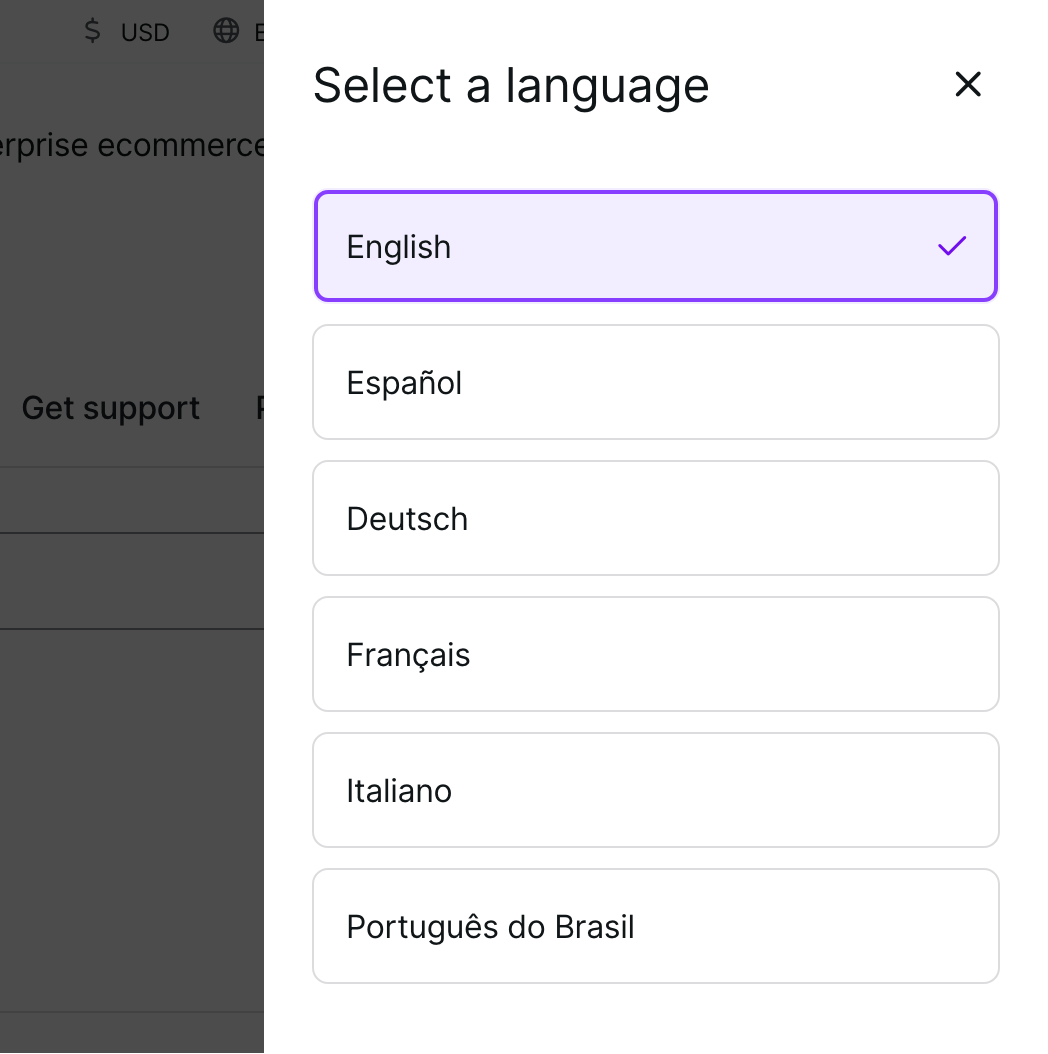Click the dollar sign currency icon

click(x=93, y=31)
